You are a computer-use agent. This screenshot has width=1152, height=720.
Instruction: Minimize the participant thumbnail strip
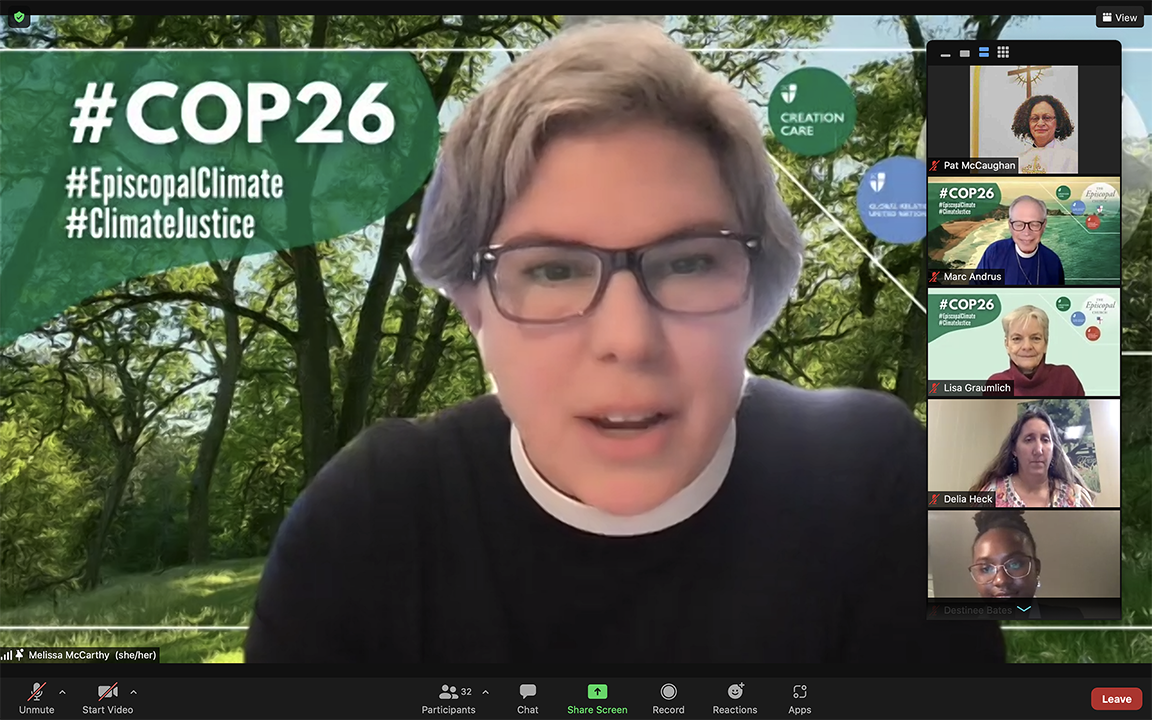tap(946, 53)
